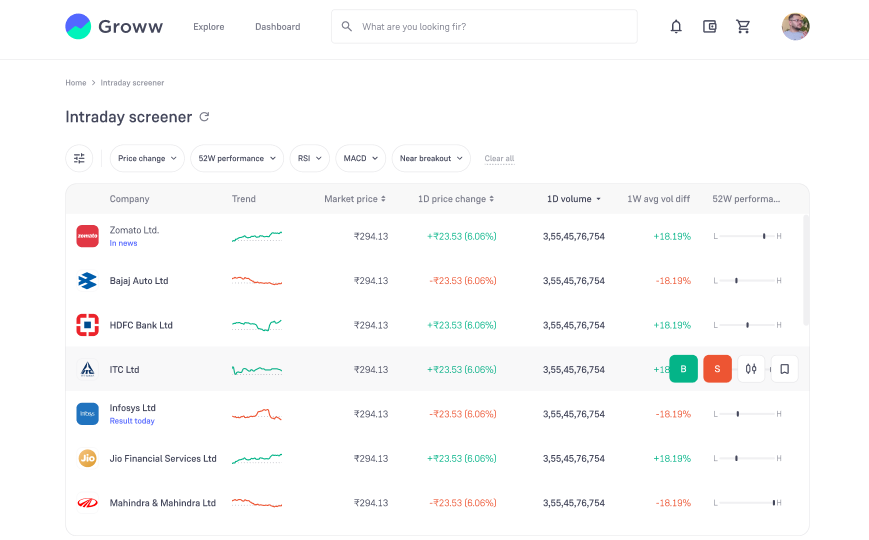Click the 1W avg vol diff header
The image size is (869, 540).
658,198
